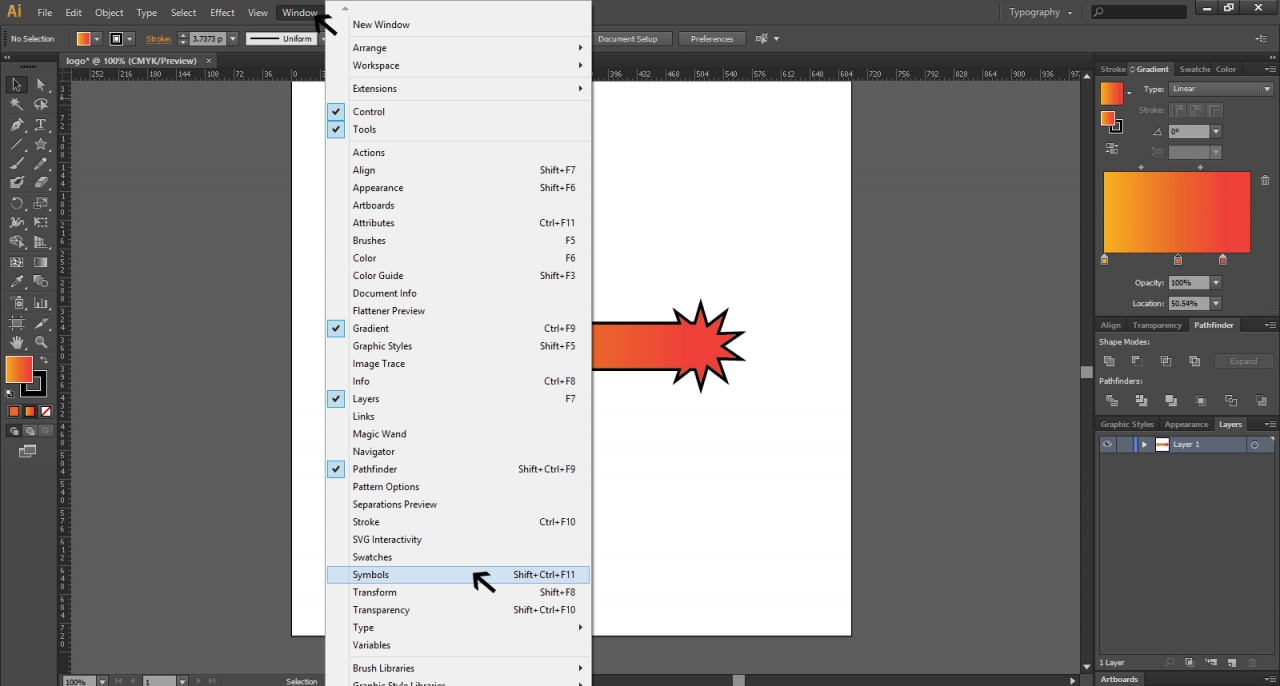The height and width of the screenshot is (686, 1280).
Task: Swap fill and stroke colors
Action: 44,360
